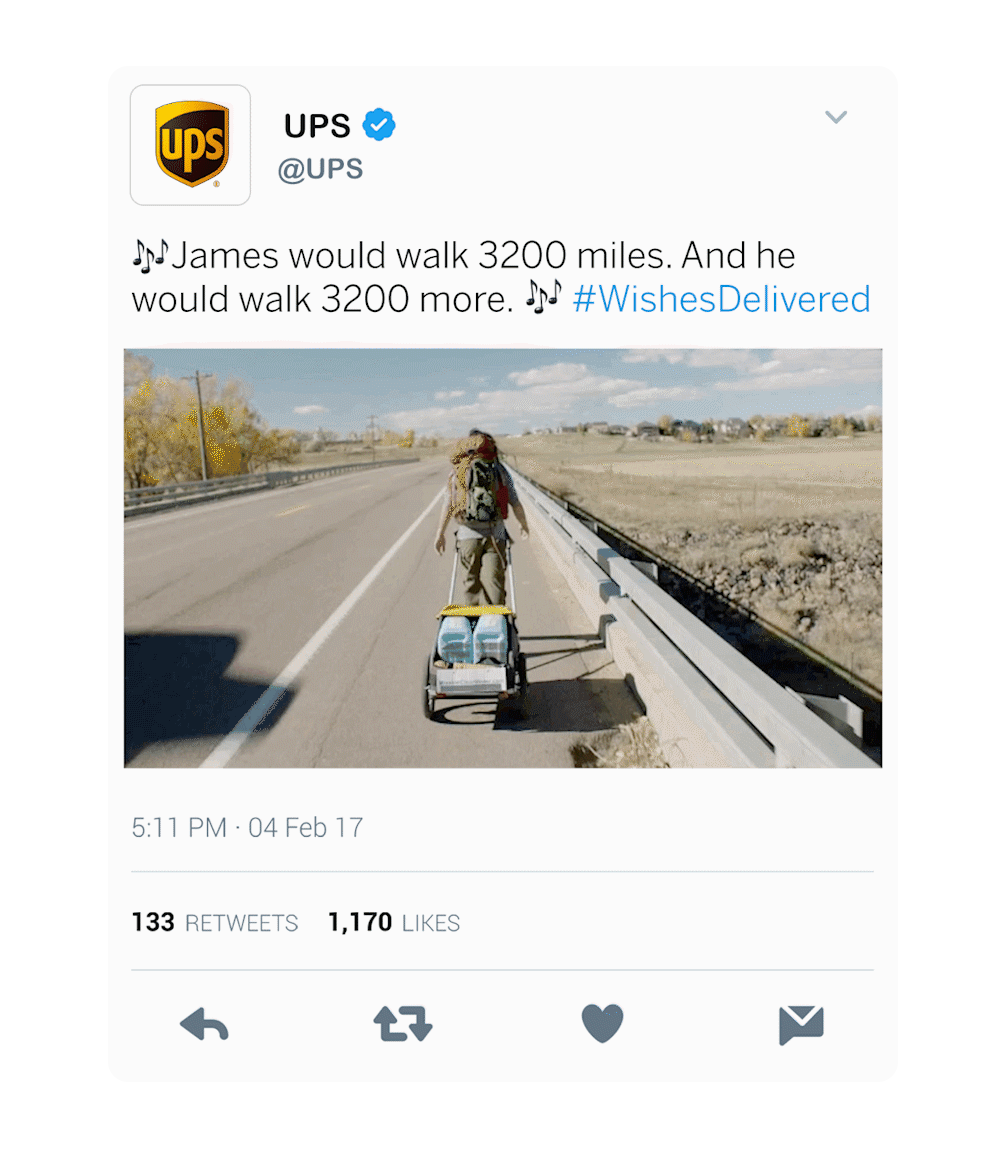The image size is (1000, 1168).
Task: Open the #WishesDelivered hashtag link
Action: click(x=721, y=299)
